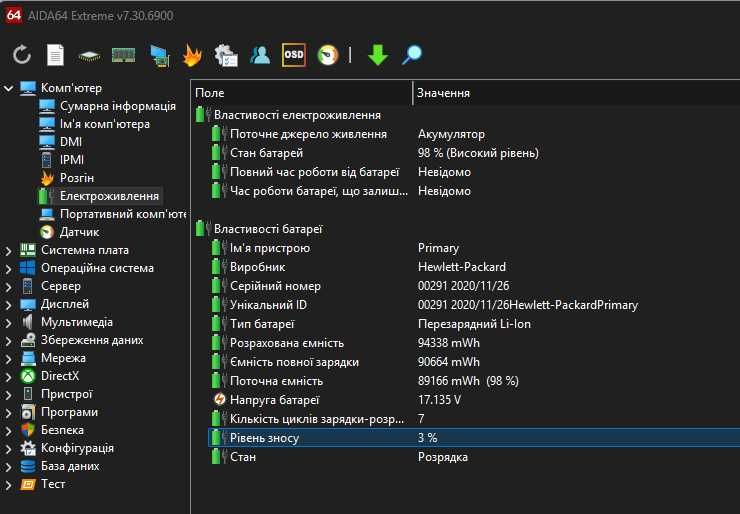Image resolution: width=740 pixels, height=514 pixels.
Task: Select the Рівень зносу row
Action: (474, 438)
